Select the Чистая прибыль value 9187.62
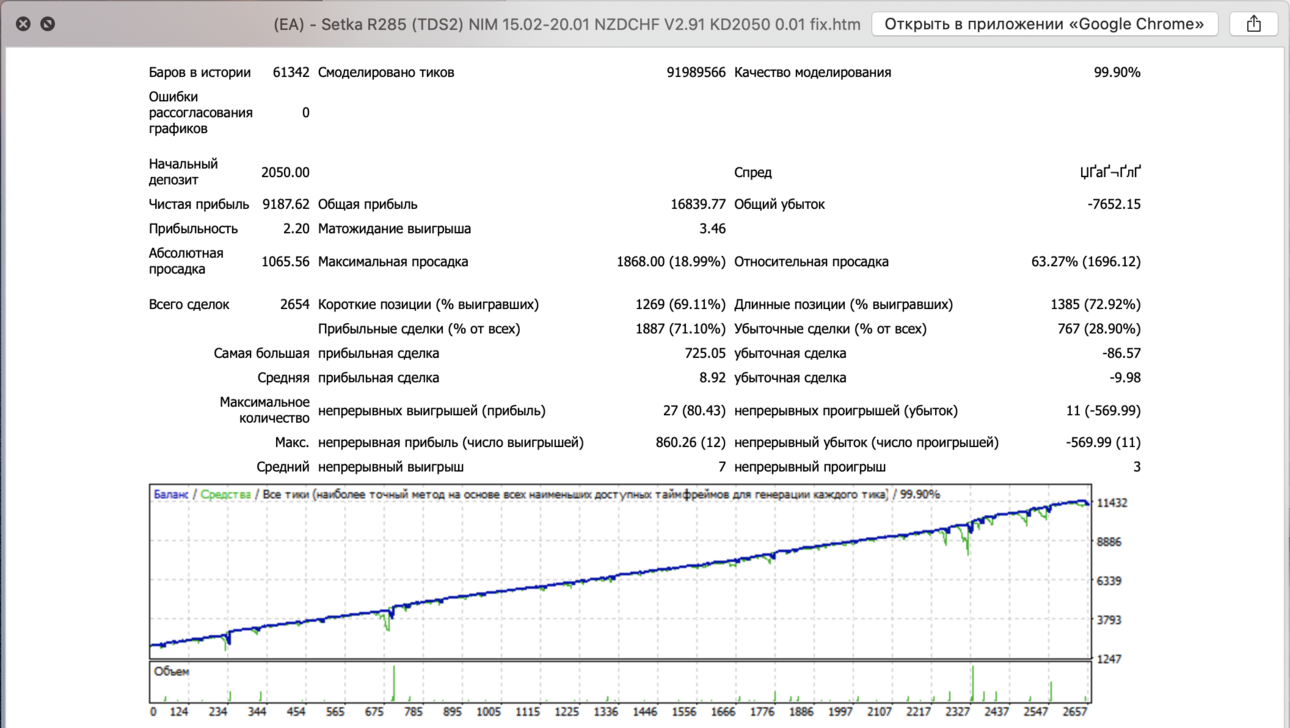 [286, 204]
